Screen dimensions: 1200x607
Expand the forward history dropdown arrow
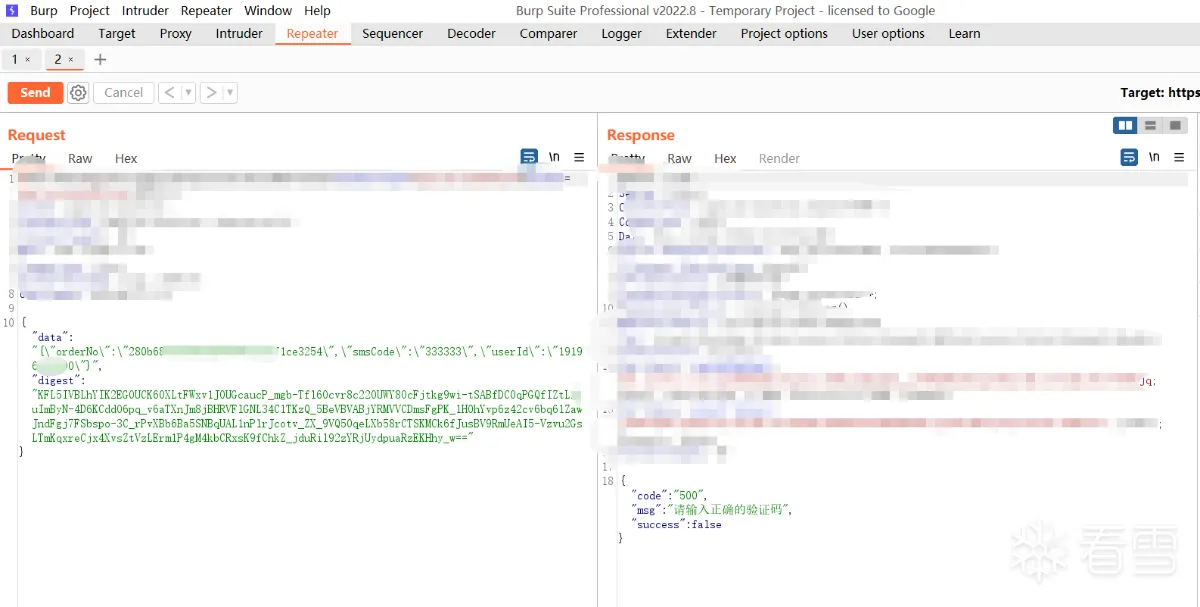[x=230, y=93]
